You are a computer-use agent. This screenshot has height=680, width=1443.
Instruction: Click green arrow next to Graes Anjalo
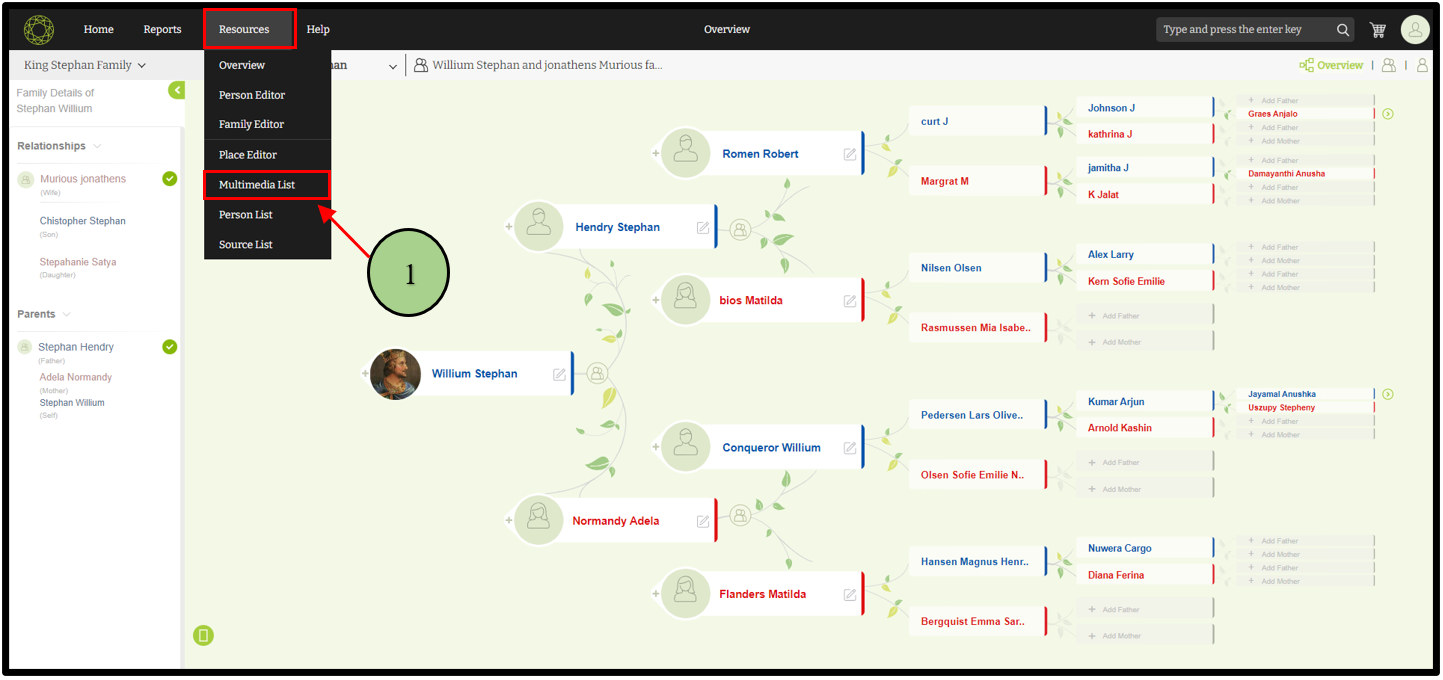[x=1388, y=114]
